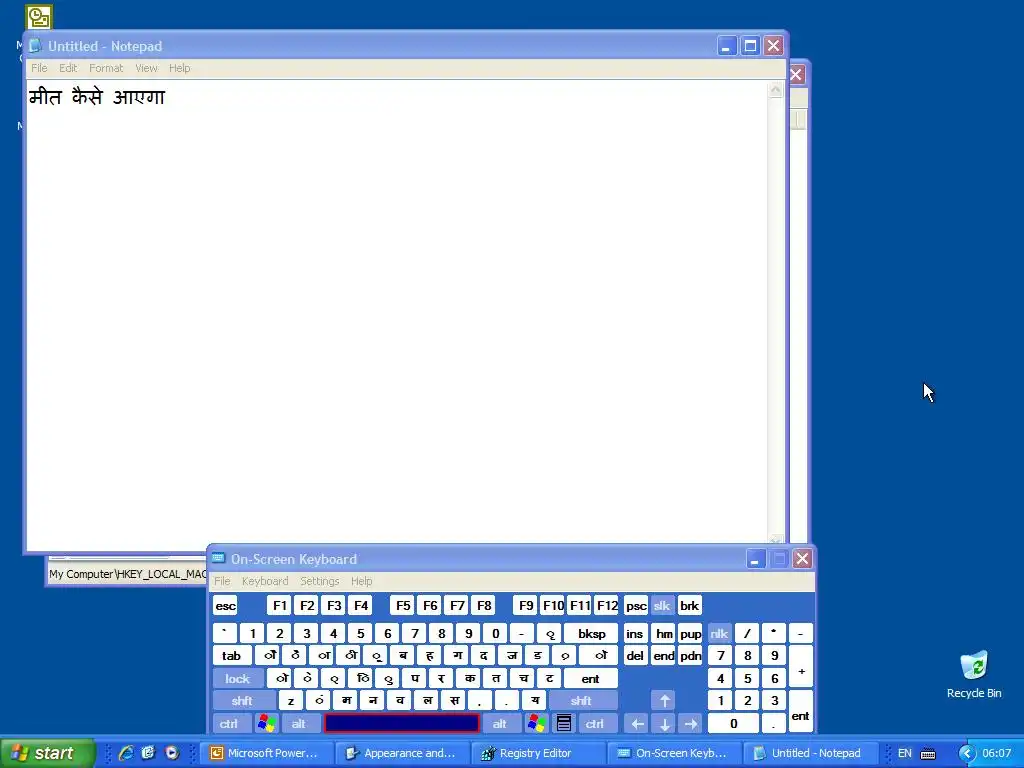Open On-Screen Keyboard Help menu
This screenshot has height=768, width=1024.
tap(361, 581)
